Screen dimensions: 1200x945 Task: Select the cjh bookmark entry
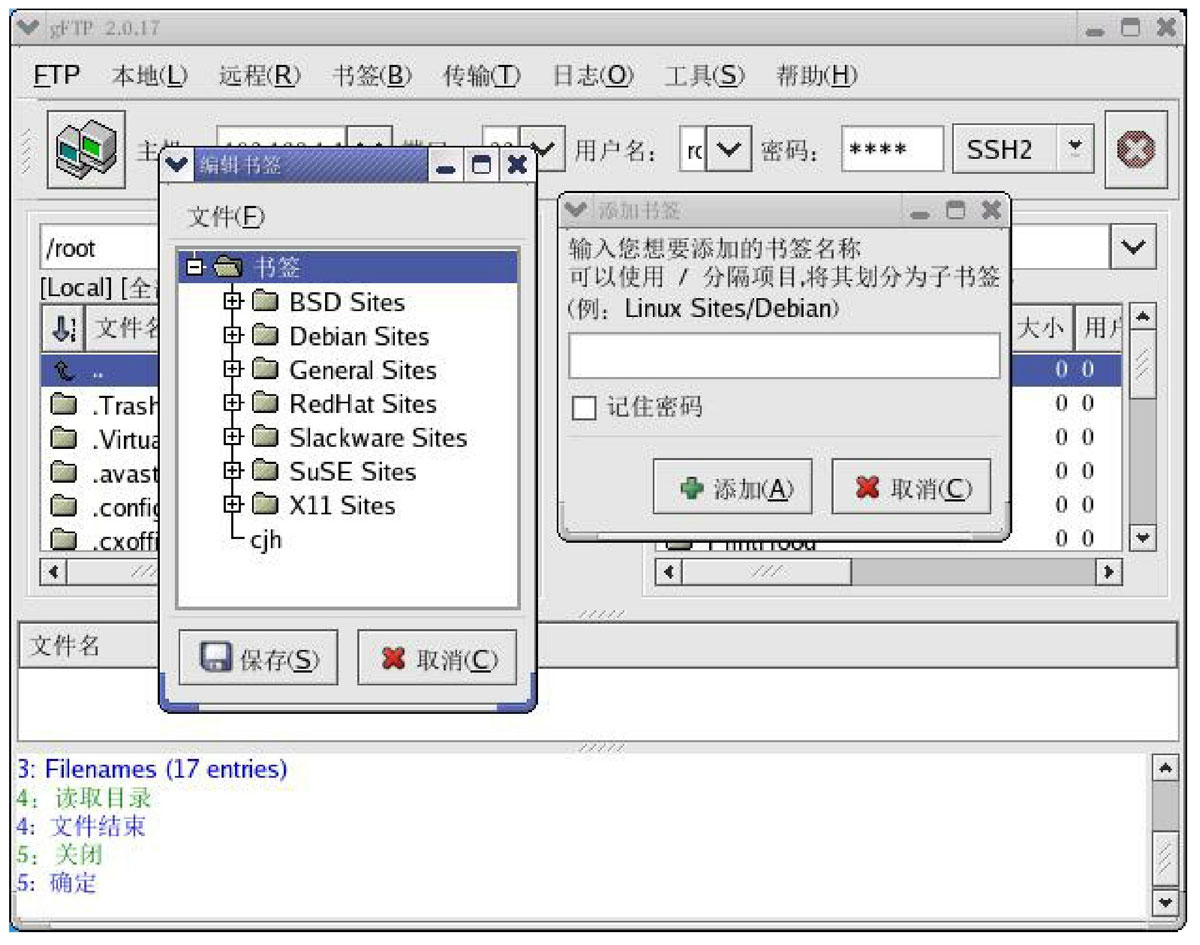pyautogui.click(x=266, y=540)
